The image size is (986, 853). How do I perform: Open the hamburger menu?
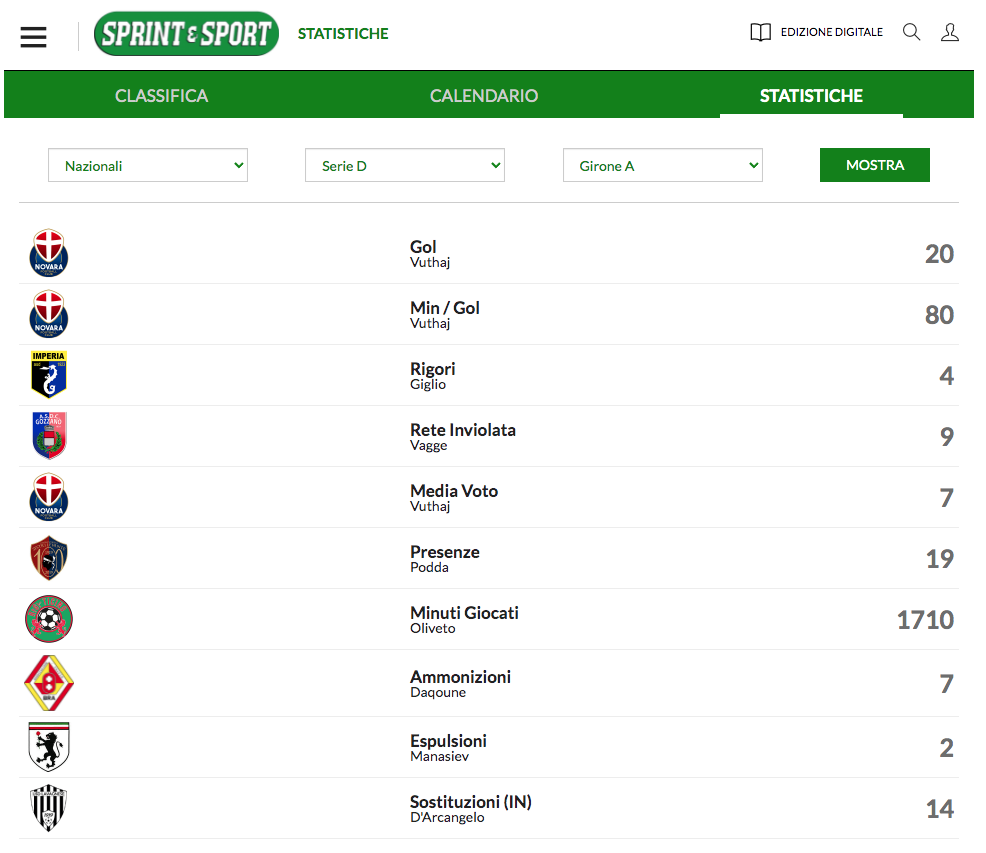click(34, 36)
